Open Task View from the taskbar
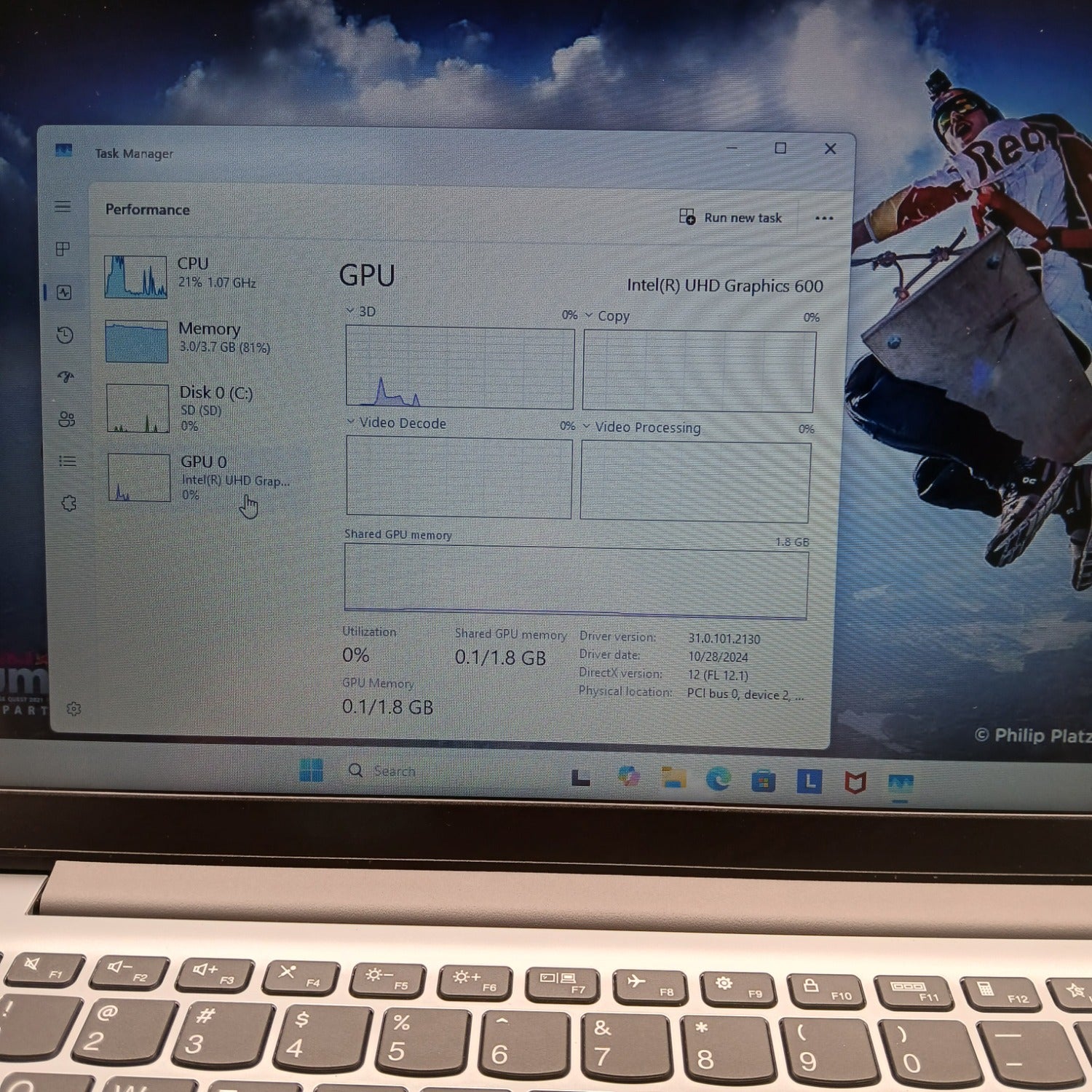This screenshot has height=1092, width=1092. 580,778
